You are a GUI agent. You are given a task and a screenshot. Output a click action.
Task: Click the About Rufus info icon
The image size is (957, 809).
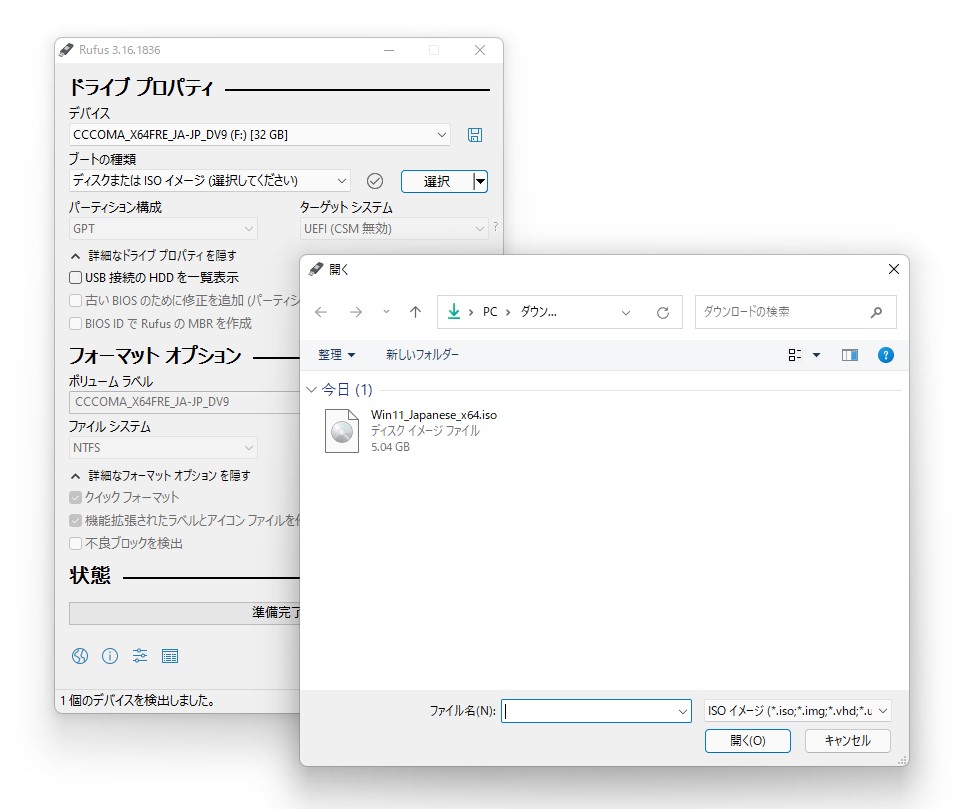[x=110, y=656]
